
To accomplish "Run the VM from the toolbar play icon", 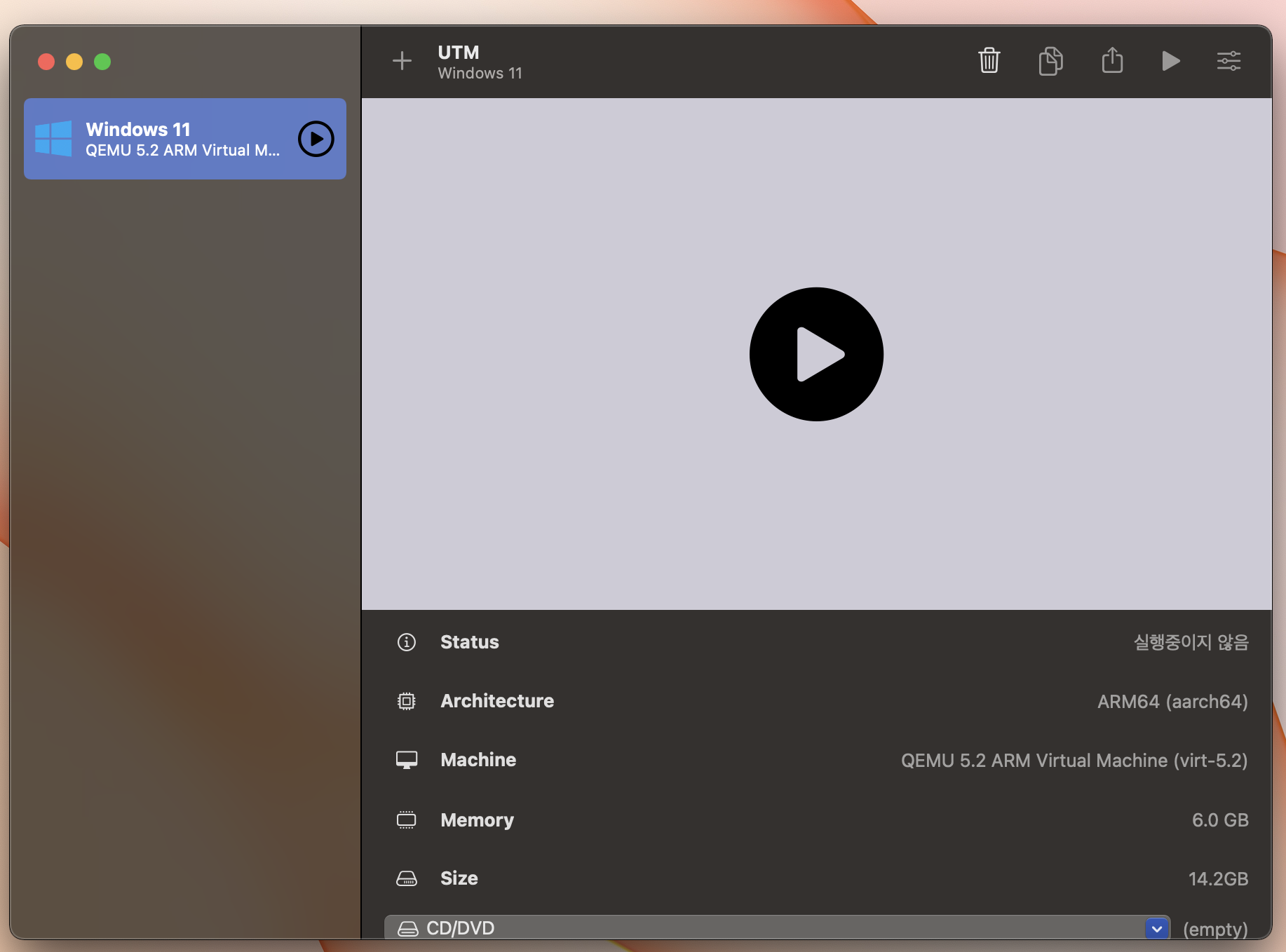I will point(1170,61).
